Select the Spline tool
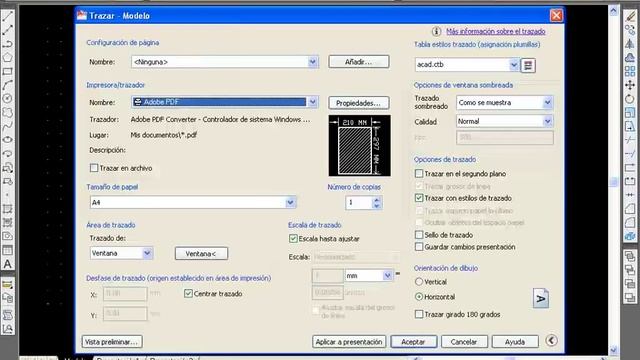The image size is (640, 360). (x=7, y=126)
